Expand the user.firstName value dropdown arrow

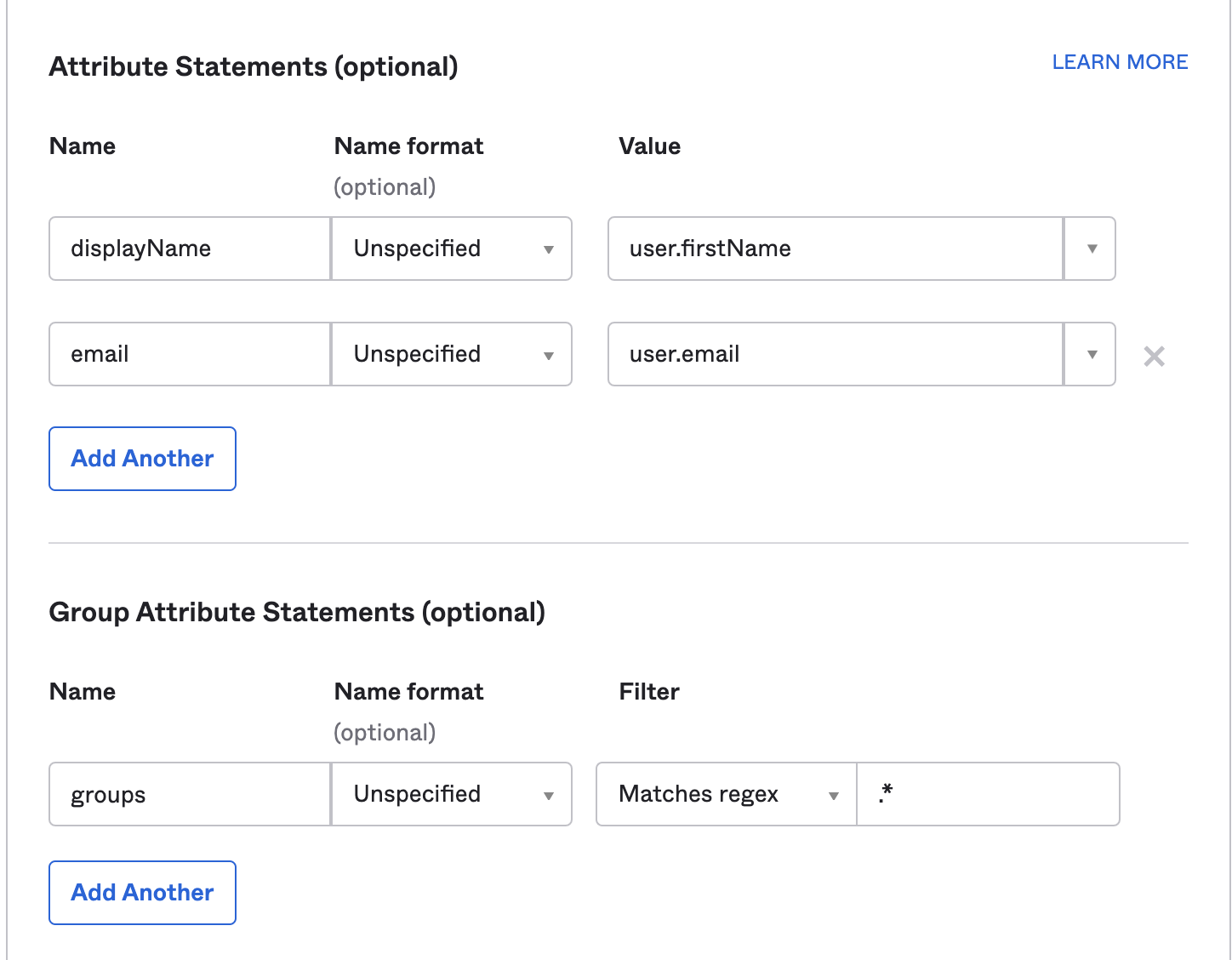(x=1091, y=249)
